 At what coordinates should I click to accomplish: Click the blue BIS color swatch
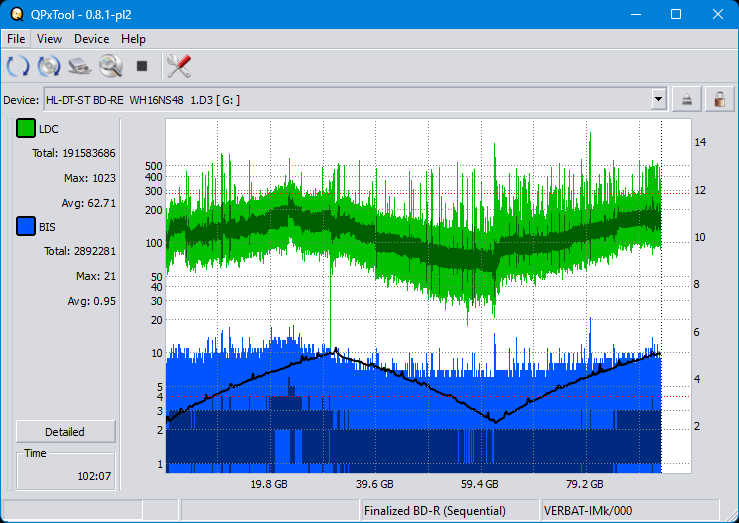click(x=26, y=227)
